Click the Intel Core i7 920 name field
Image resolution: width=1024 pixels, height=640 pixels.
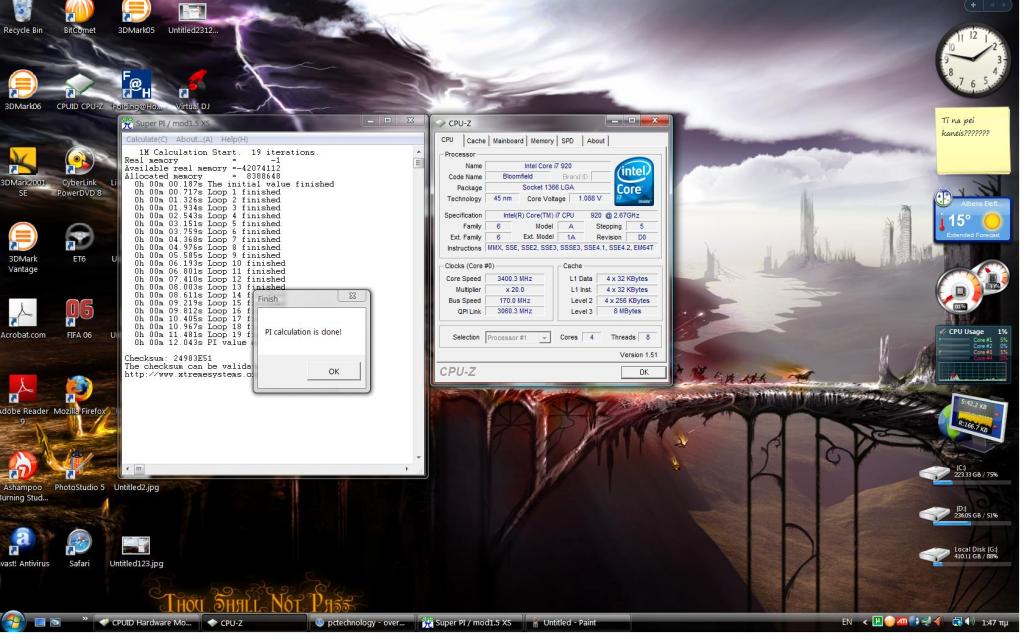coord(548,166)
